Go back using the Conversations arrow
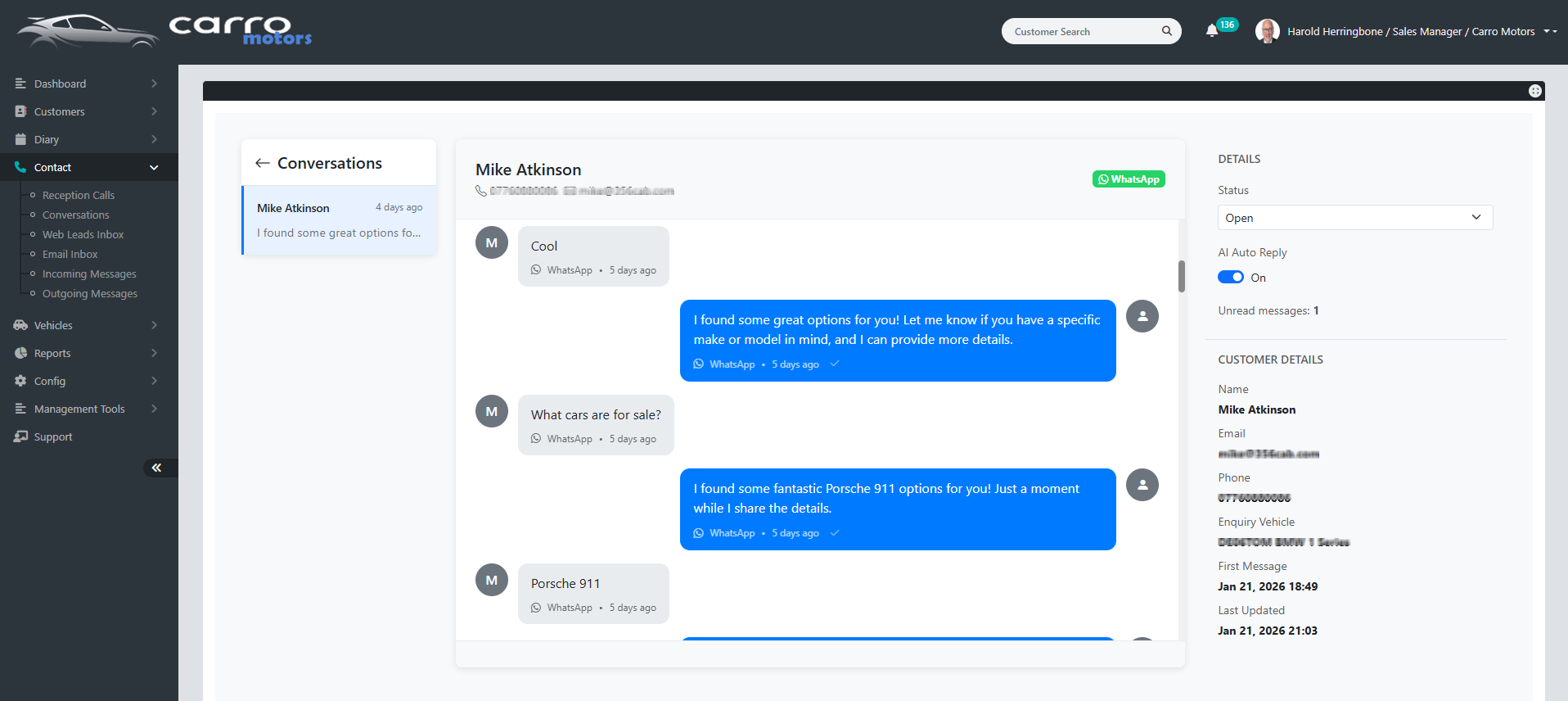The width and height of the screenshot is (1568, 701). click(262, 163)
